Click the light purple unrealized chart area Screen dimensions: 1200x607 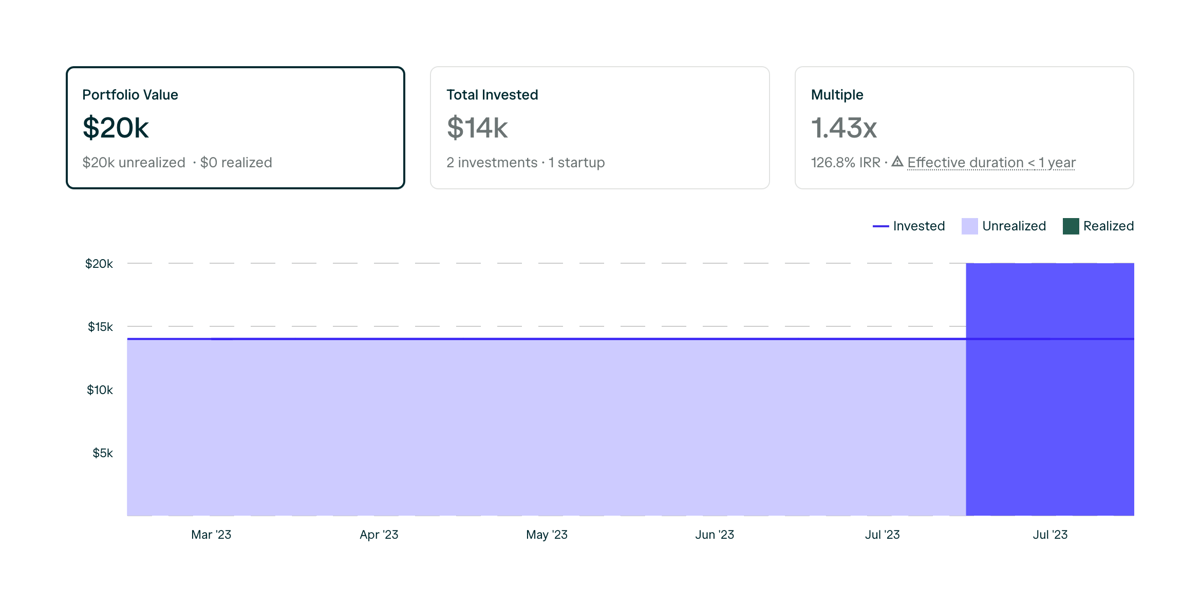click(x=500, y=430)
